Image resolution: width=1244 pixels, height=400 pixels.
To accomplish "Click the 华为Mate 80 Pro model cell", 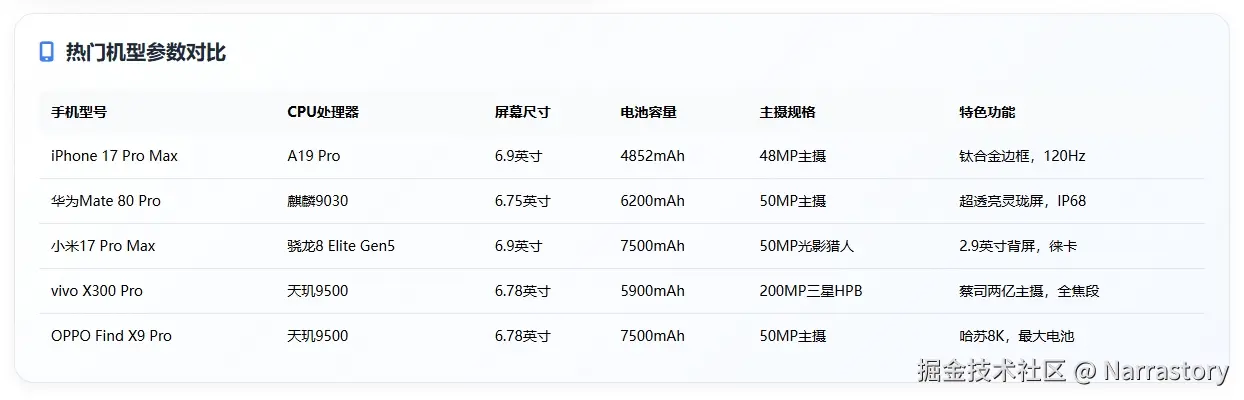I will [x=106, y=201].
